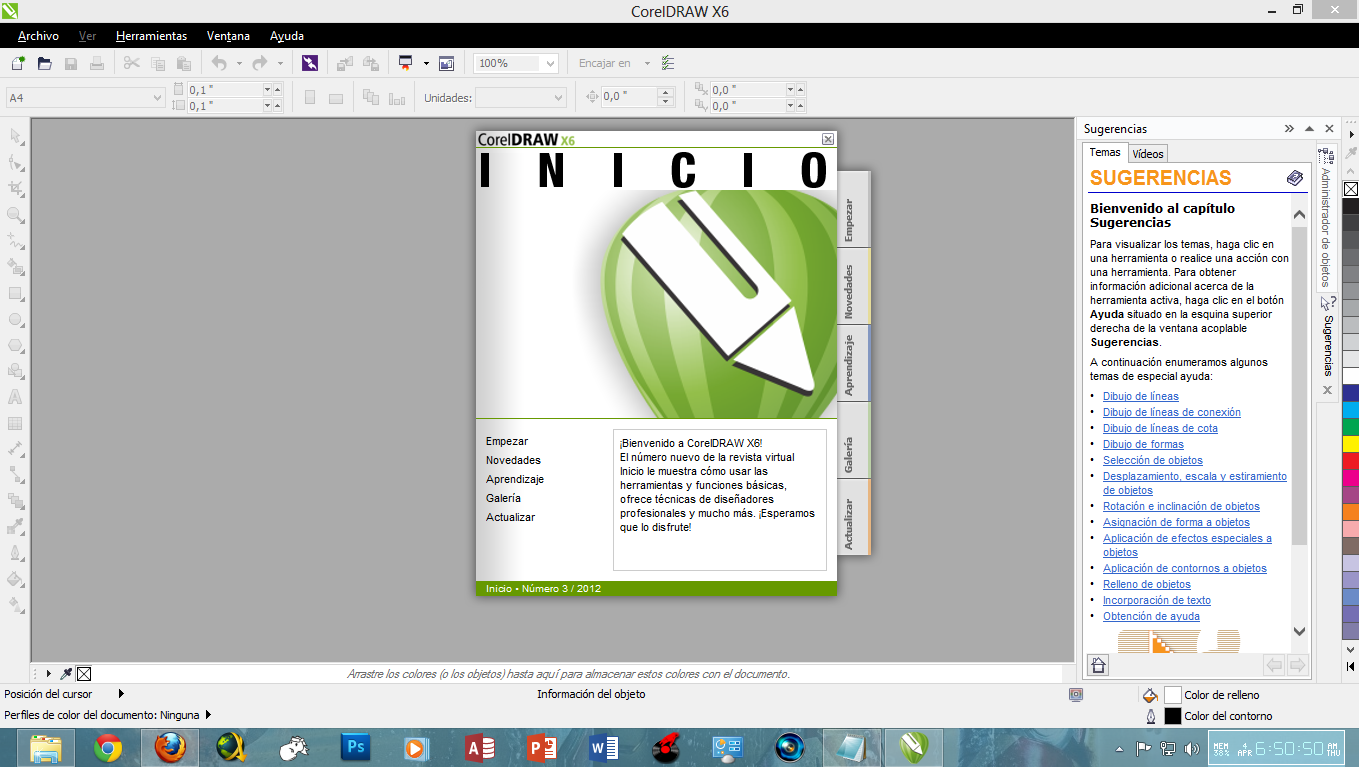Open the Archivo menu
This screenshot has height=767, width=1359.
click(38, 36)
